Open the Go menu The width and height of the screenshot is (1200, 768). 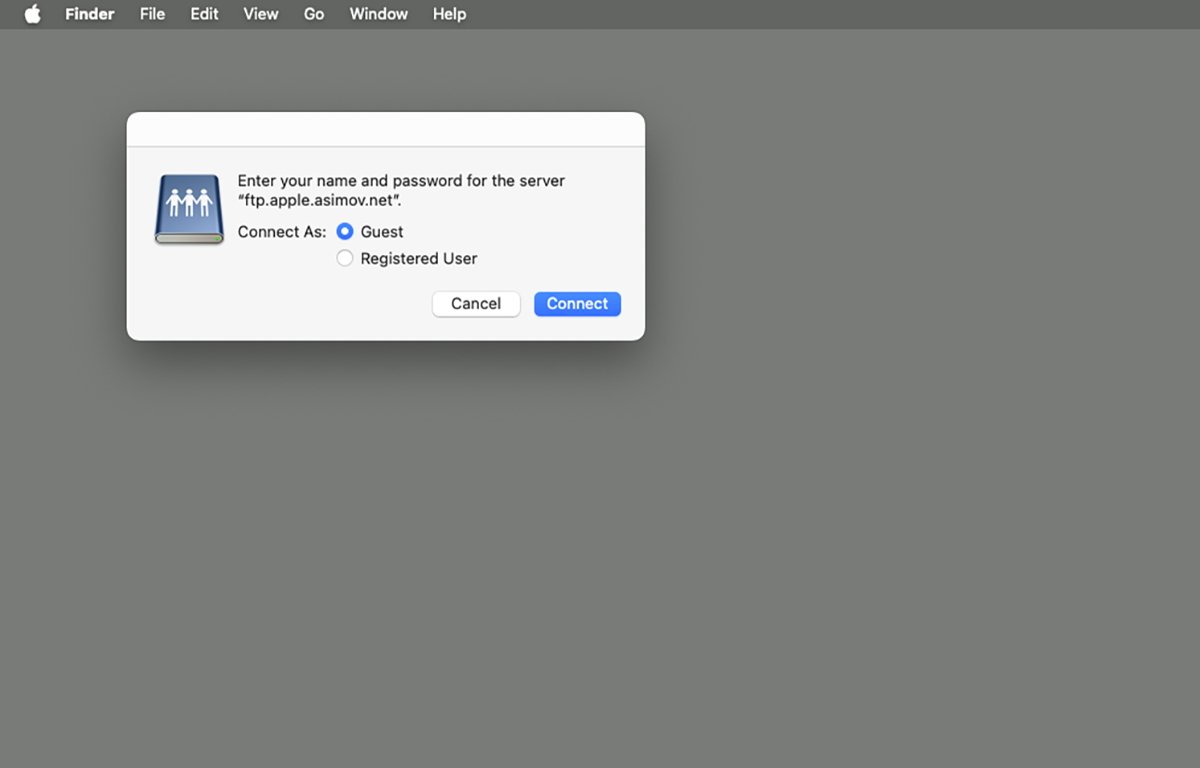[x=314, y=14]
